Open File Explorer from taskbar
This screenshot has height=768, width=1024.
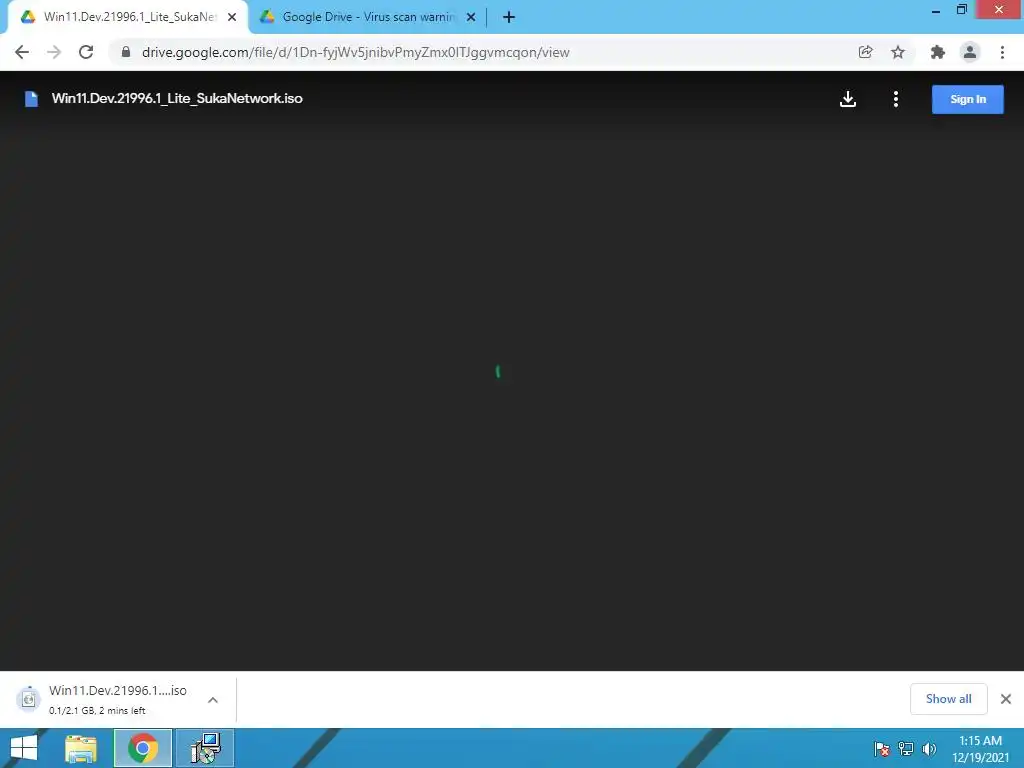[x=81, y=748]
